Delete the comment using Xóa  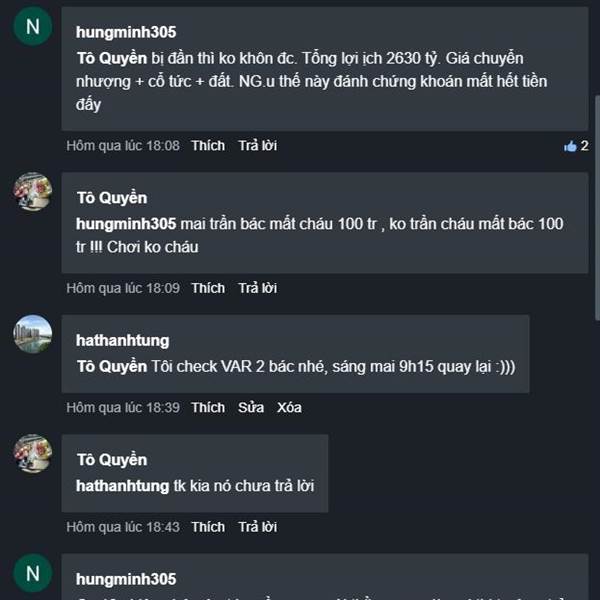pyautogui.click(x=289, y=408)
